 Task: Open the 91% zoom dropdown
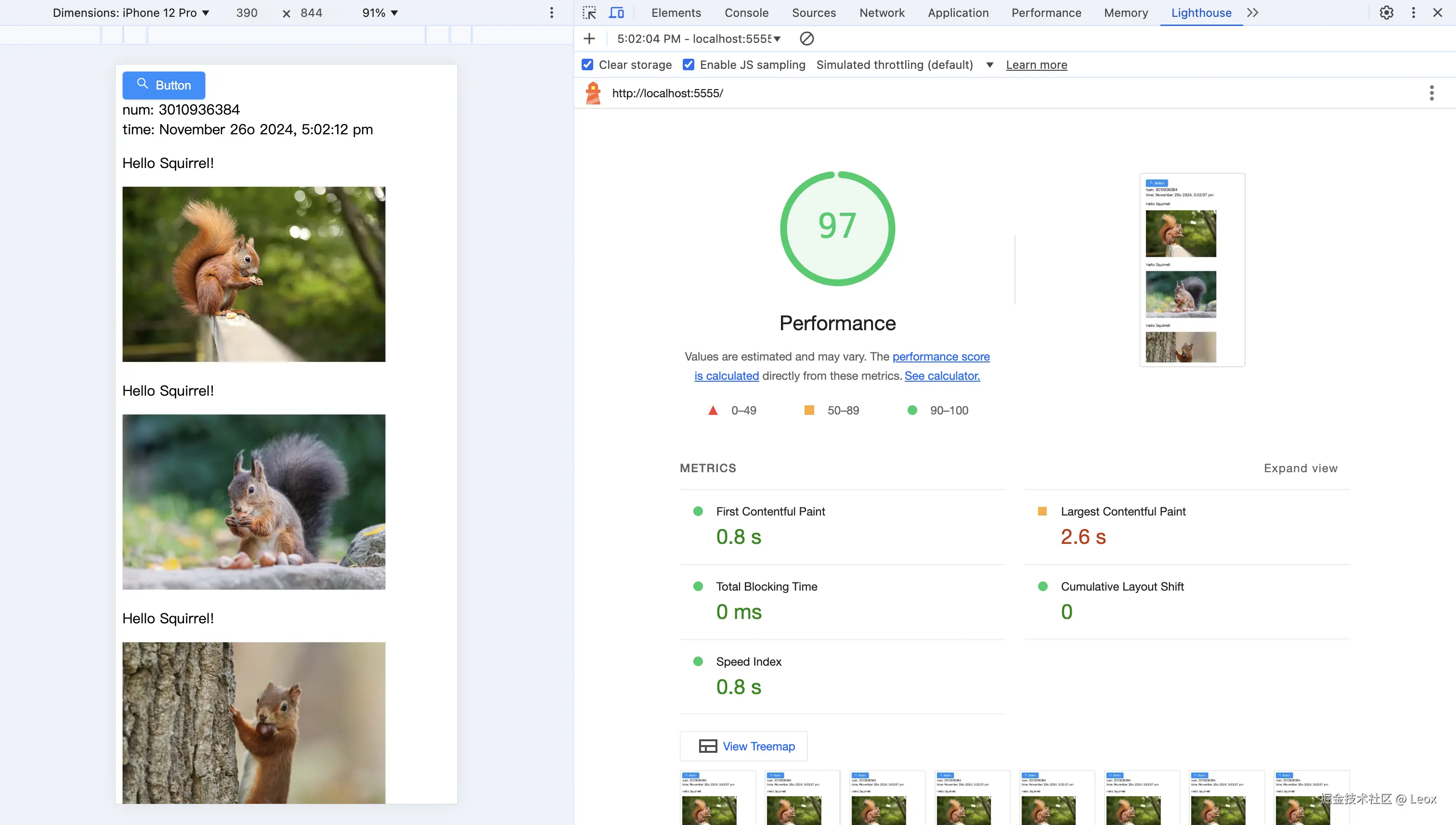click(380, 13)
